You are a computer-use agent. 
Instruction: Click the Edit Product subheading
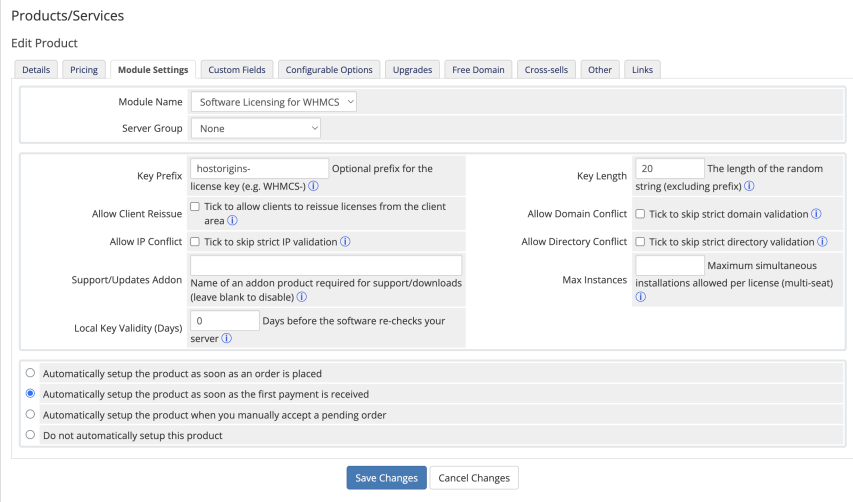[44, 43]
